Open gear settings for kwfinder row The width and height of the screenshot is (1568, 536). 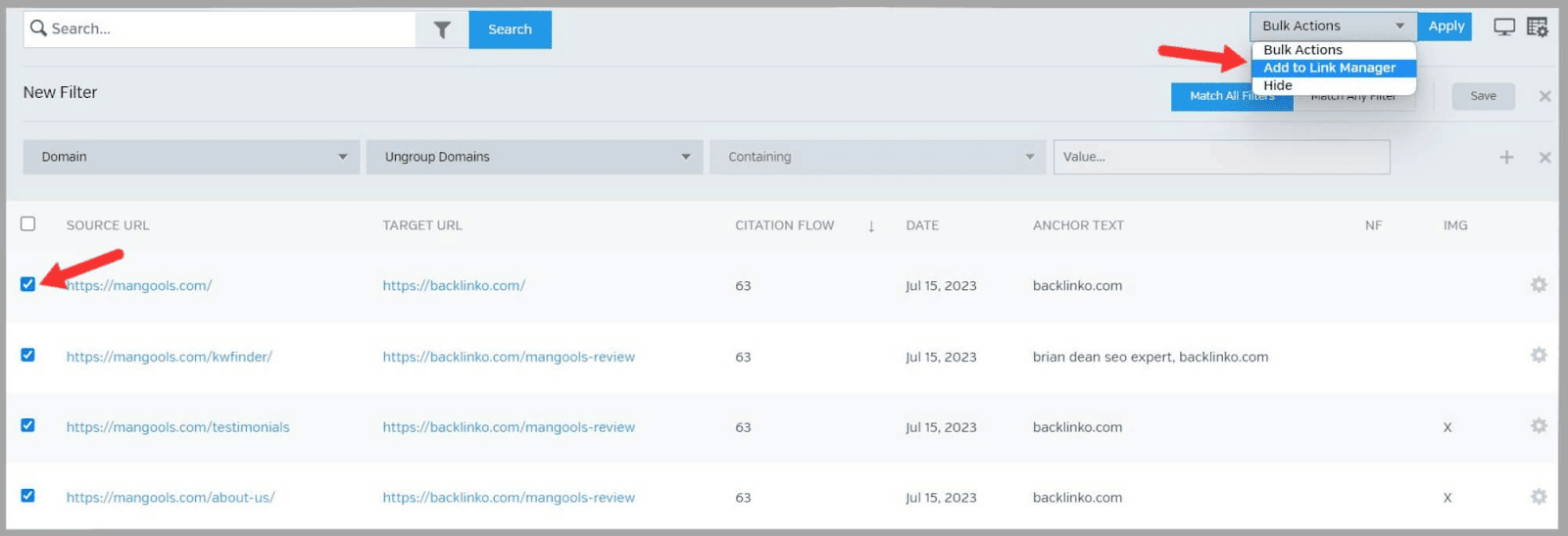pyautogui.click(x=1539, y=356)
